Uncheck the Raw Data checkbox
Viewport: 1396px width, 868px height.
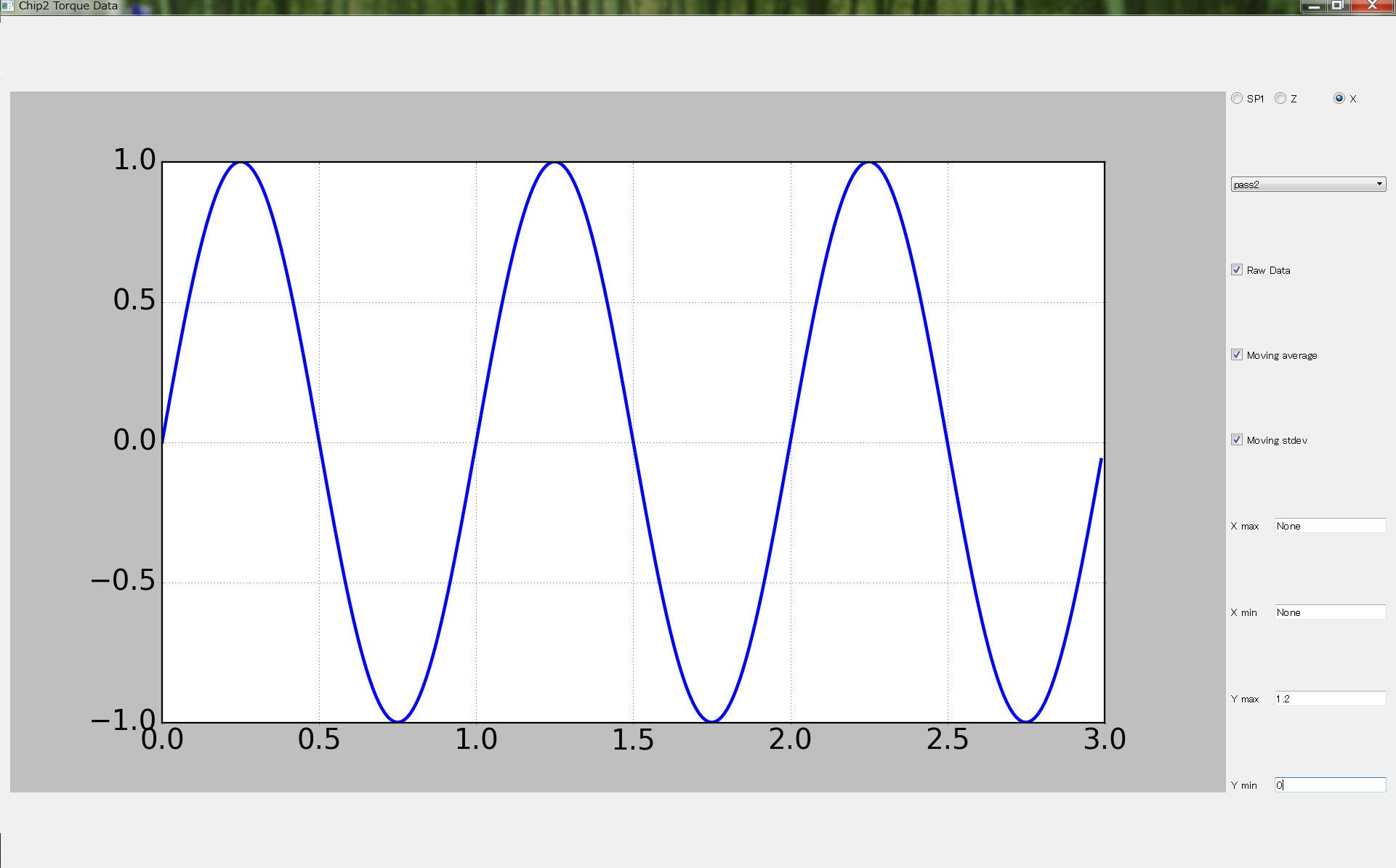coord(1237,269)
